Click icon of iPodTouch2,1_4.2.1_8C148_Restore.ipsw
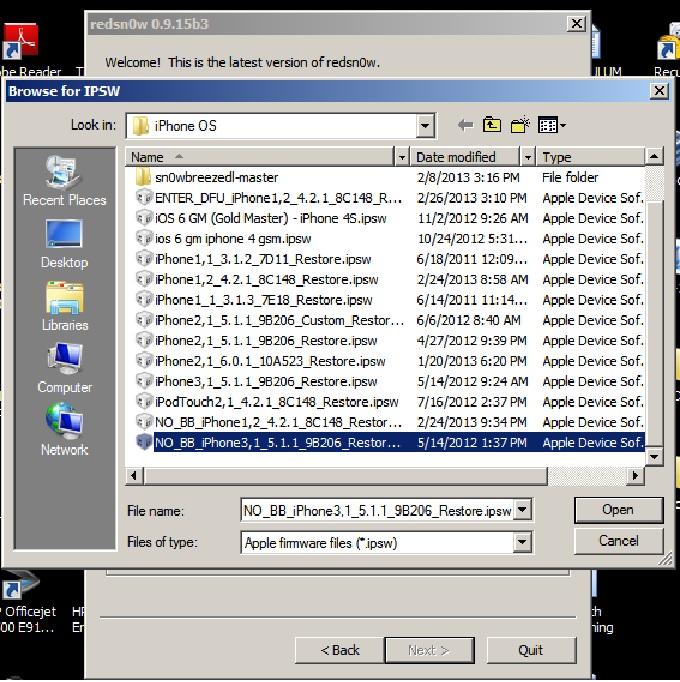 144,401
